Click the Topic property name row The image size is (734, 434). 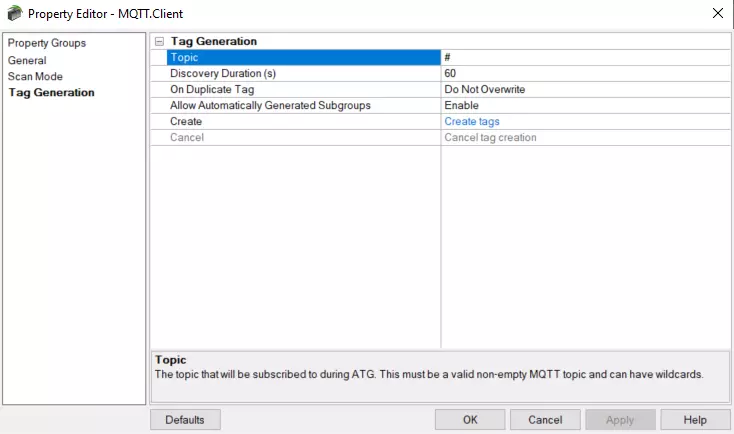[x=304, y=58]
